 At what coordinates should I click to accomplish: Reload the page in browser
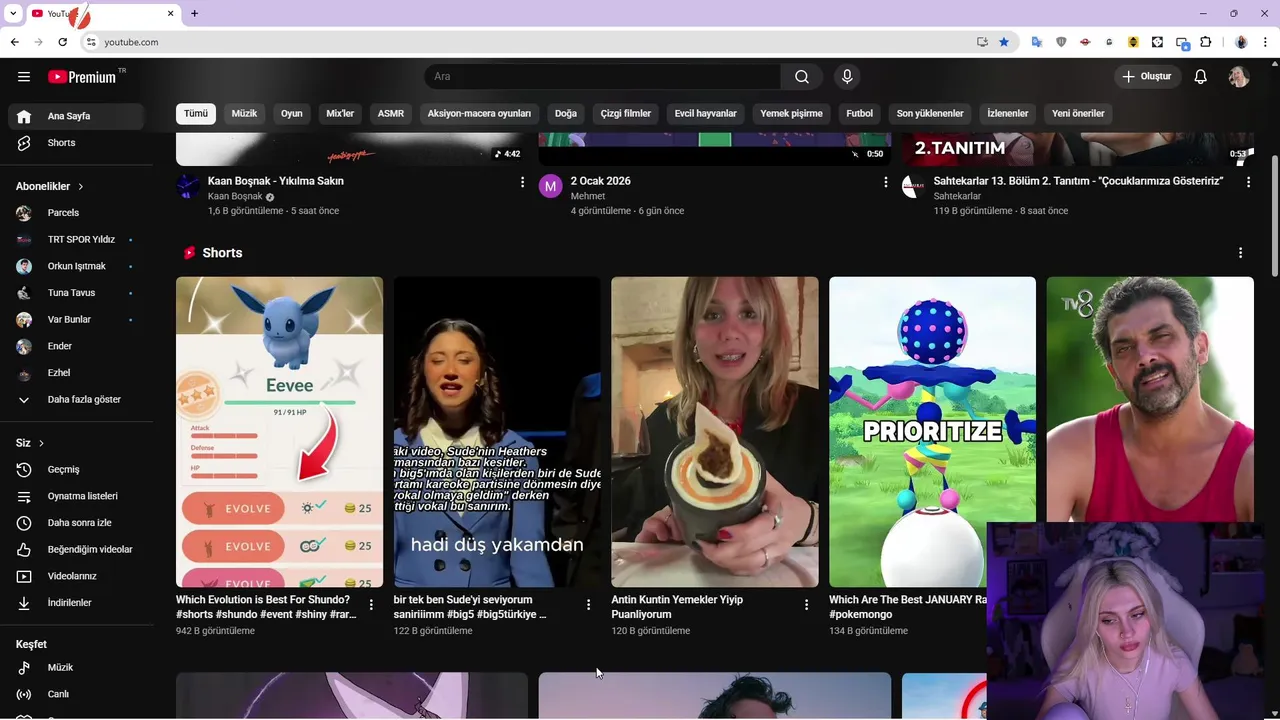(x=62, y=42)
